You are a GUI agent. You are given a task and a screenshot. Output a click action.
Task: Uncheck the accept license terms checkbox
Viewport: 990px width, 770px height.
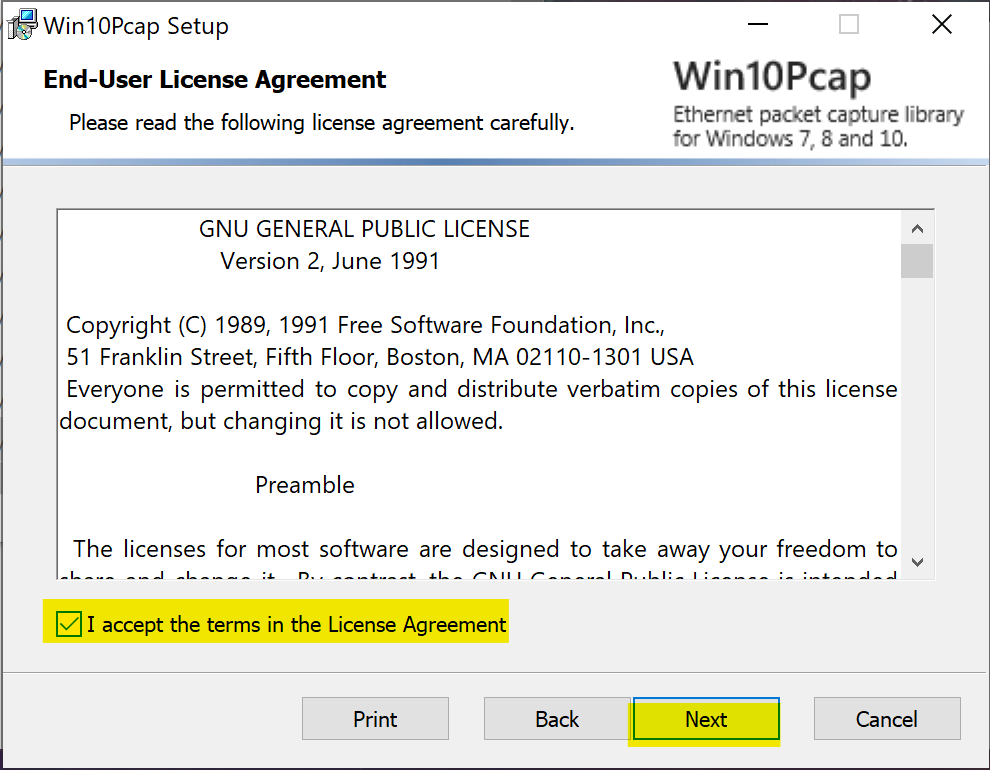(68, 624)
